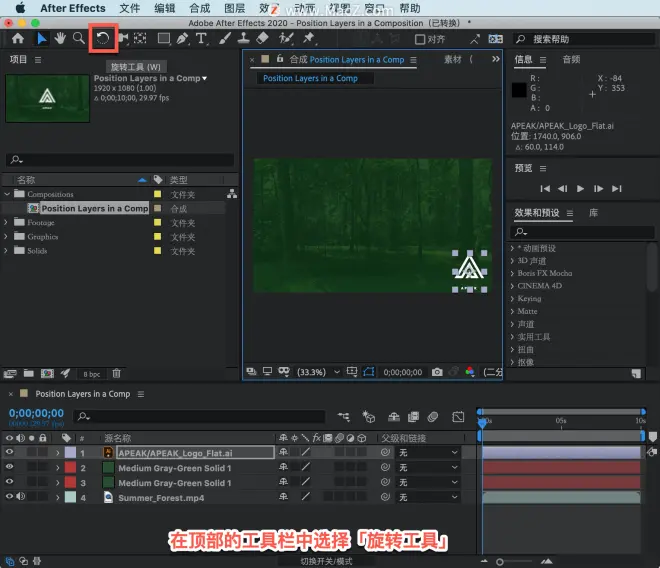Screen dimensions: 660x568
Task: Open magnification ratio dropdown 33.3%
Action: [x=318, y=372]
